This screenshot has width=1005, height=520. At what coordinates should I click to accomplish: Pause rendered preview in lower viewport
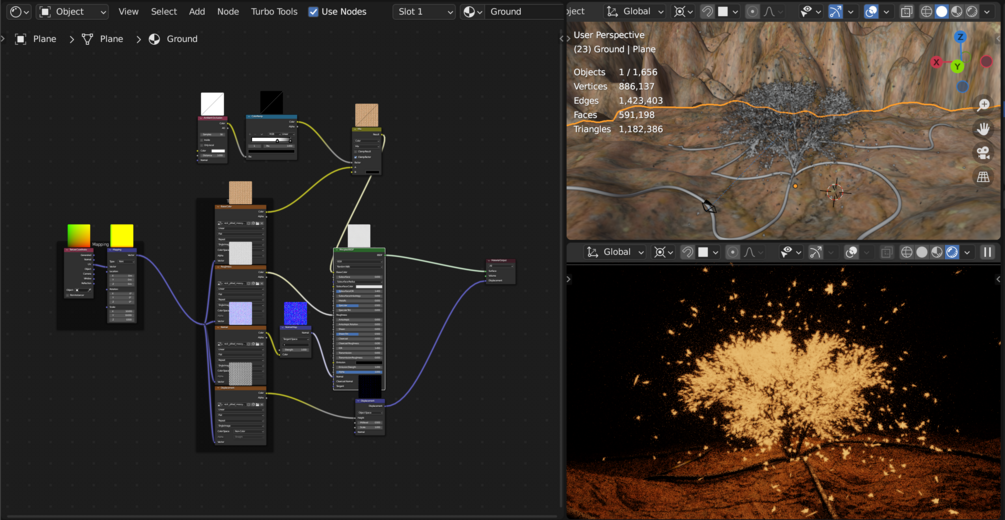987,252
